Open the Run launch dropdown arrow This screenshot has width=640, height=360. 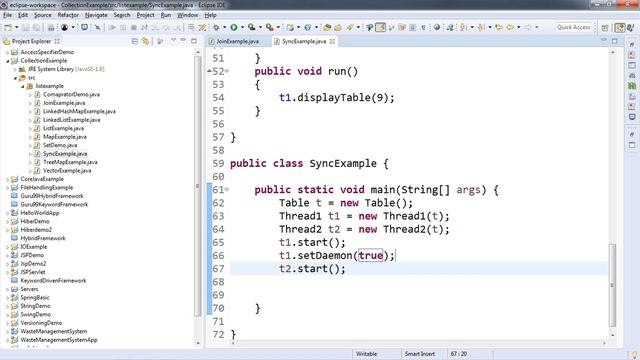[242, 27]
